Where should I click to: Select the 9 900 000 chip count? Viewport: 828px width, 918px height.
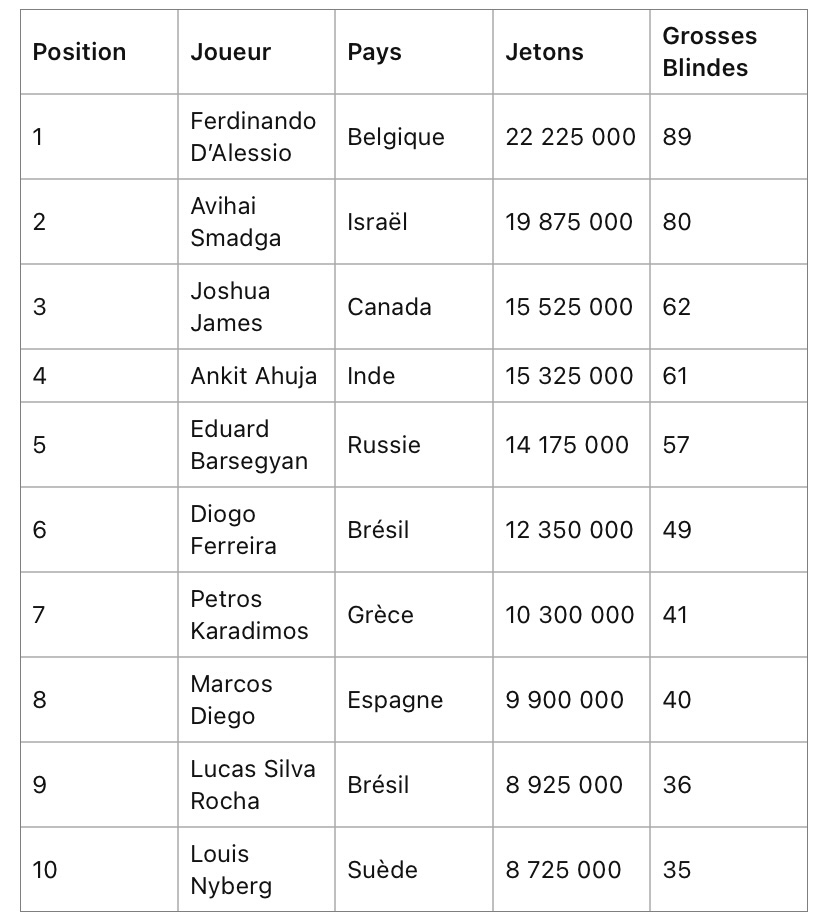564,700
